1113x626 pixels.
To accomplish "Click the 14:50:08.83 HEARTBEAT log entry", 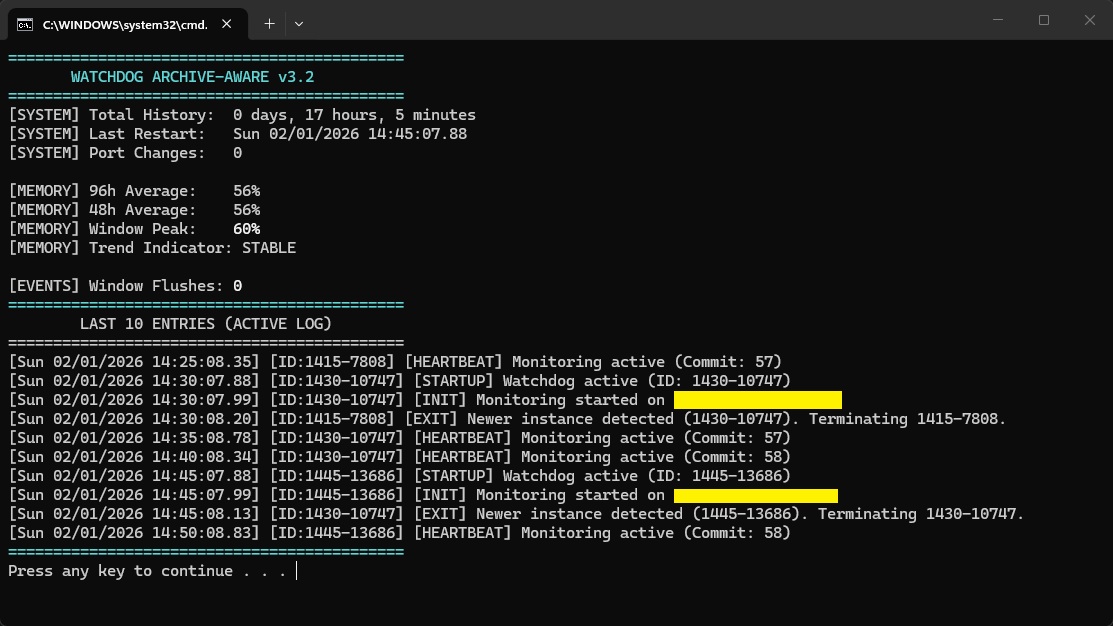I will tap(400, 533).
